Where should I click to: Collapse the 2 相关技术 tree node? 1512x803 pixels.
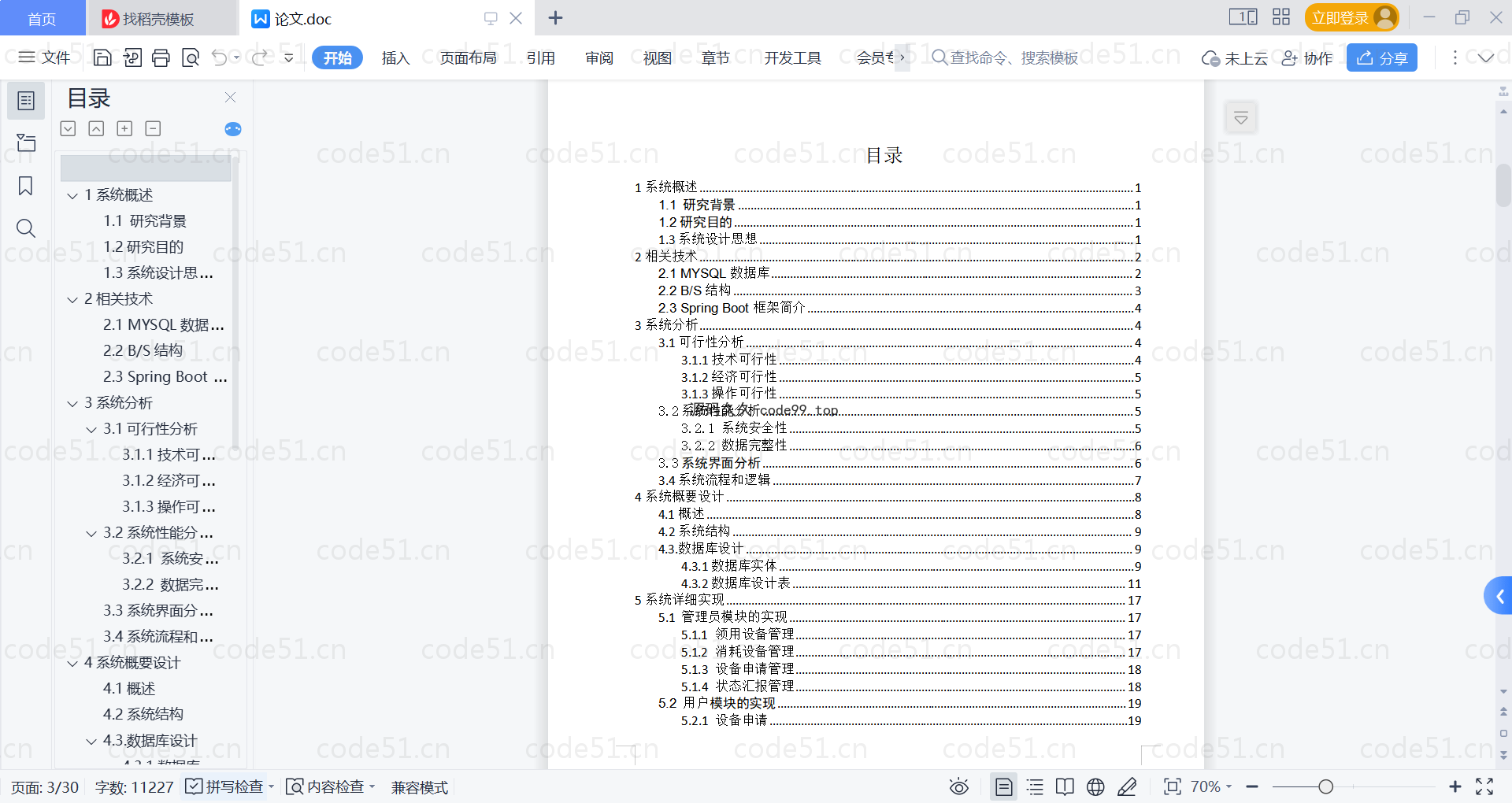tap(72, 299)
